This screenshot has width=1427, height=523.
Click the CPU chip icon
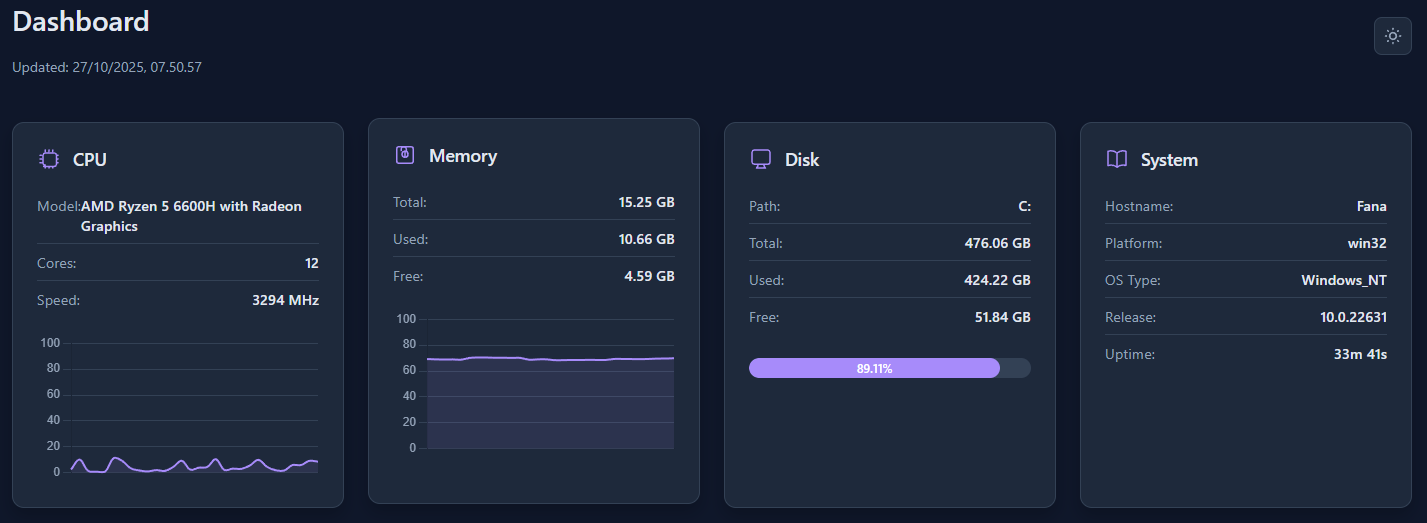tap(48, 159)
